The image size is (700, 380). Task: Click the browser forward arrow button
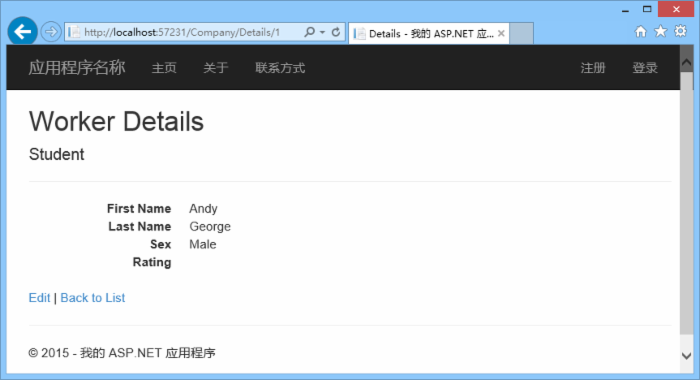point(51,32)
